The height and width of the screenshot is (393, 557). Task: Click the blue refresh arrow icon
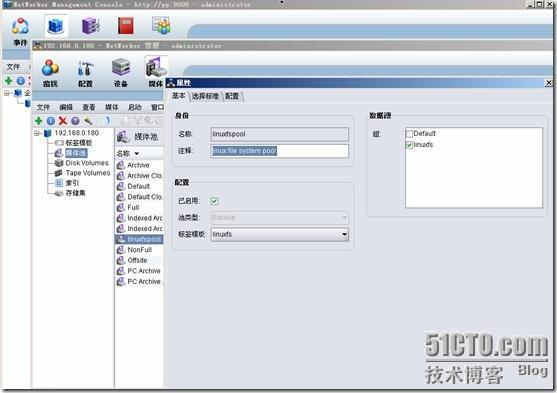pyautogui.click(x=108, y=121)
